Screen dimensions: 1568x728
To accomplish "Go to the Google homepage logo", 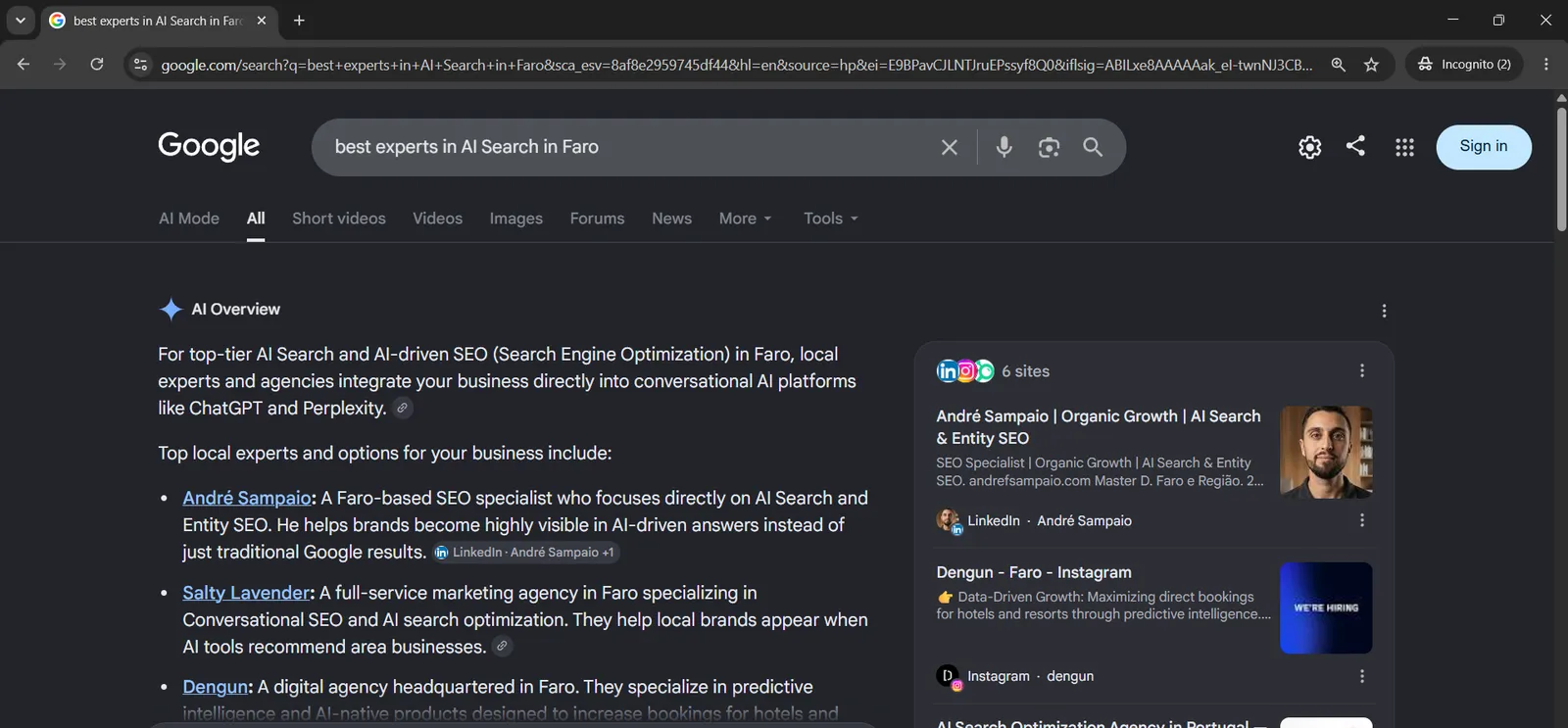I will point(209,146).
